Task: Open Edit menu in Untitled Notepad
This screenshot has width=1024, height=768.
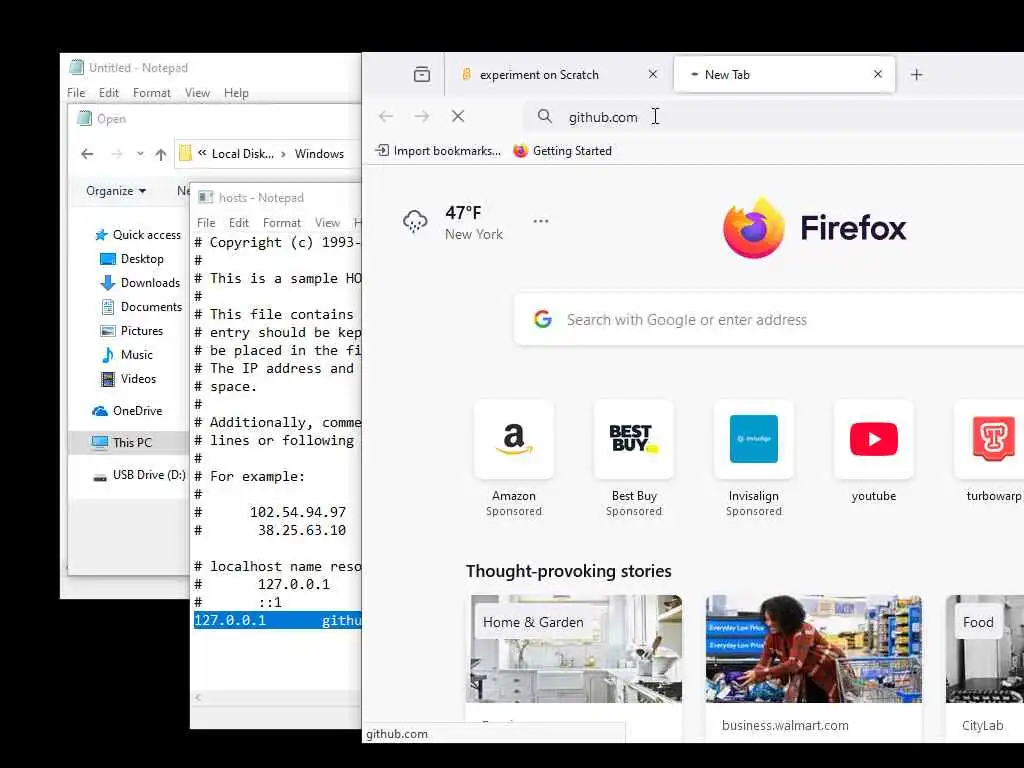Action: pos(108,93)
